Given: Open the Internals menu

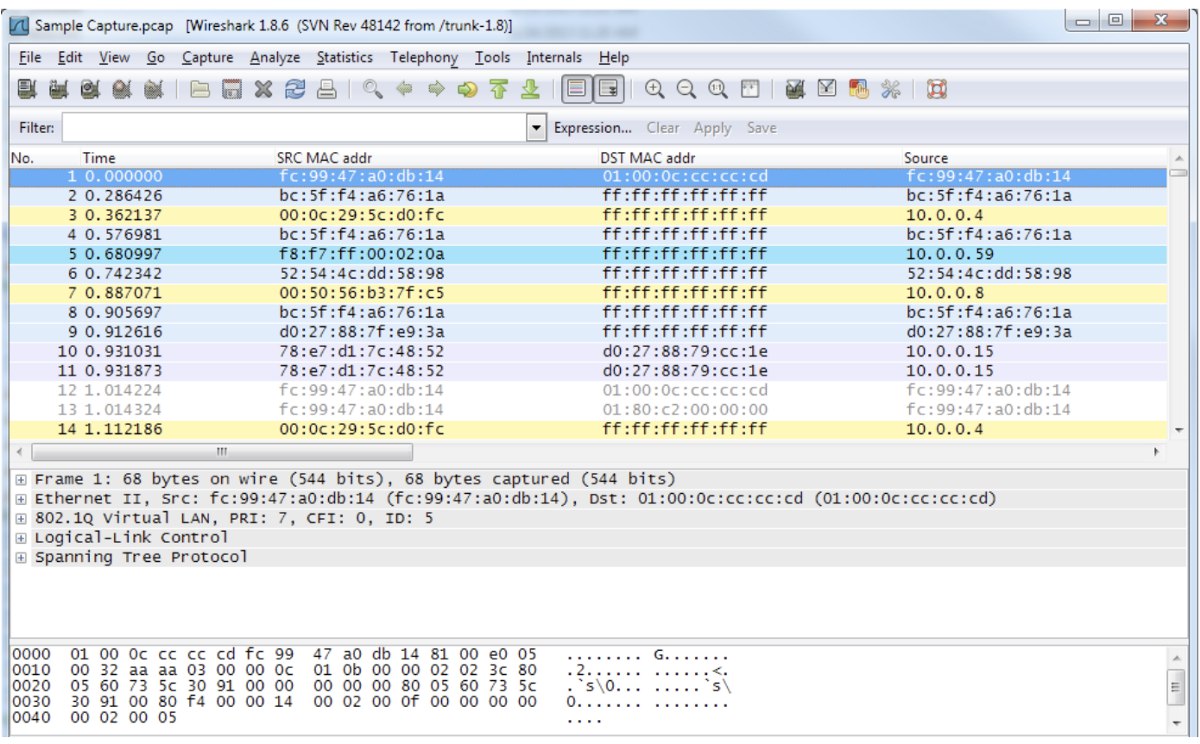Looking at the screenshot, I should point(555,58).
